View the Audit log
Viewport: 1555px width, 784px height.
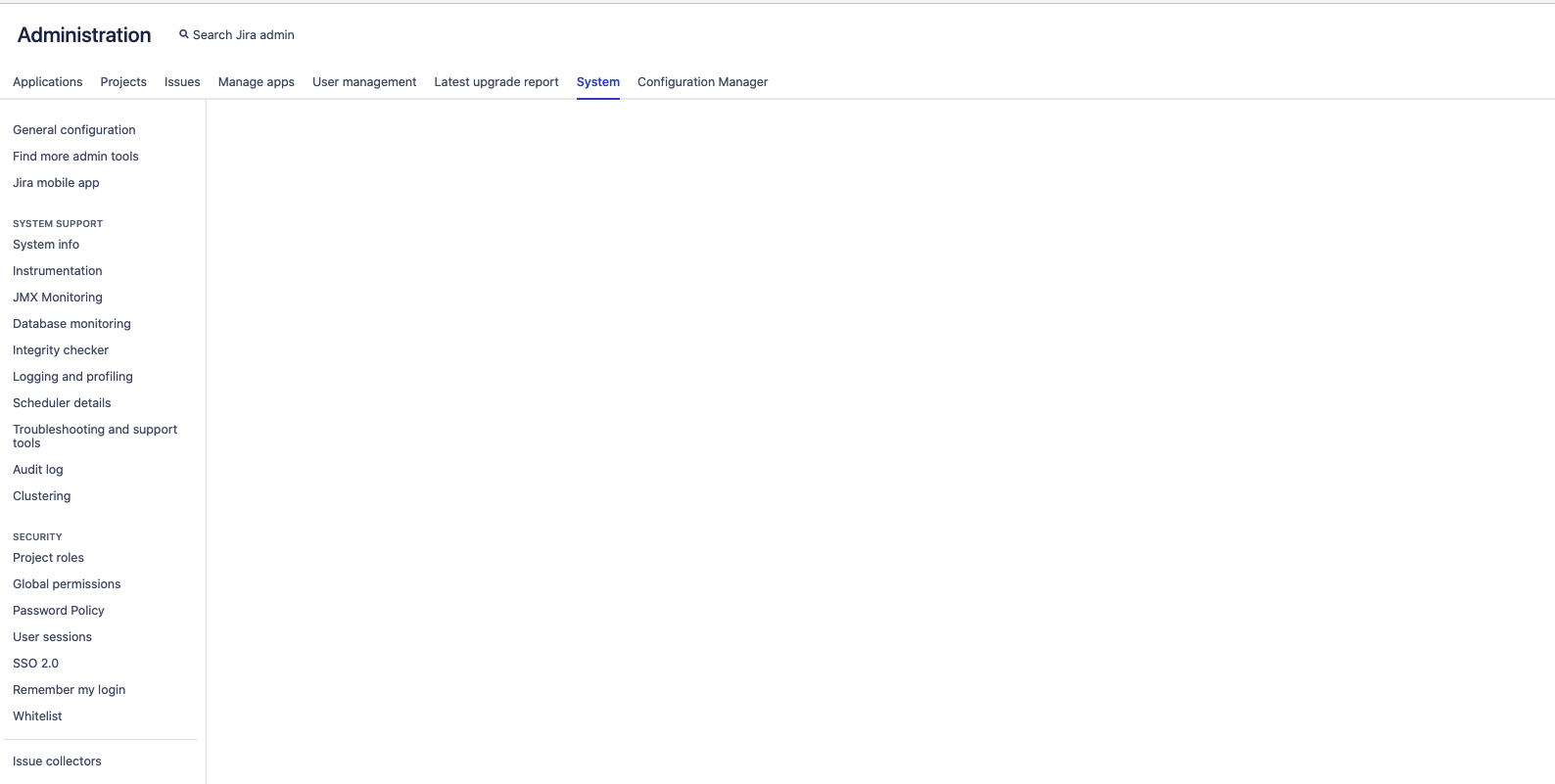click(x=38, y=470)
